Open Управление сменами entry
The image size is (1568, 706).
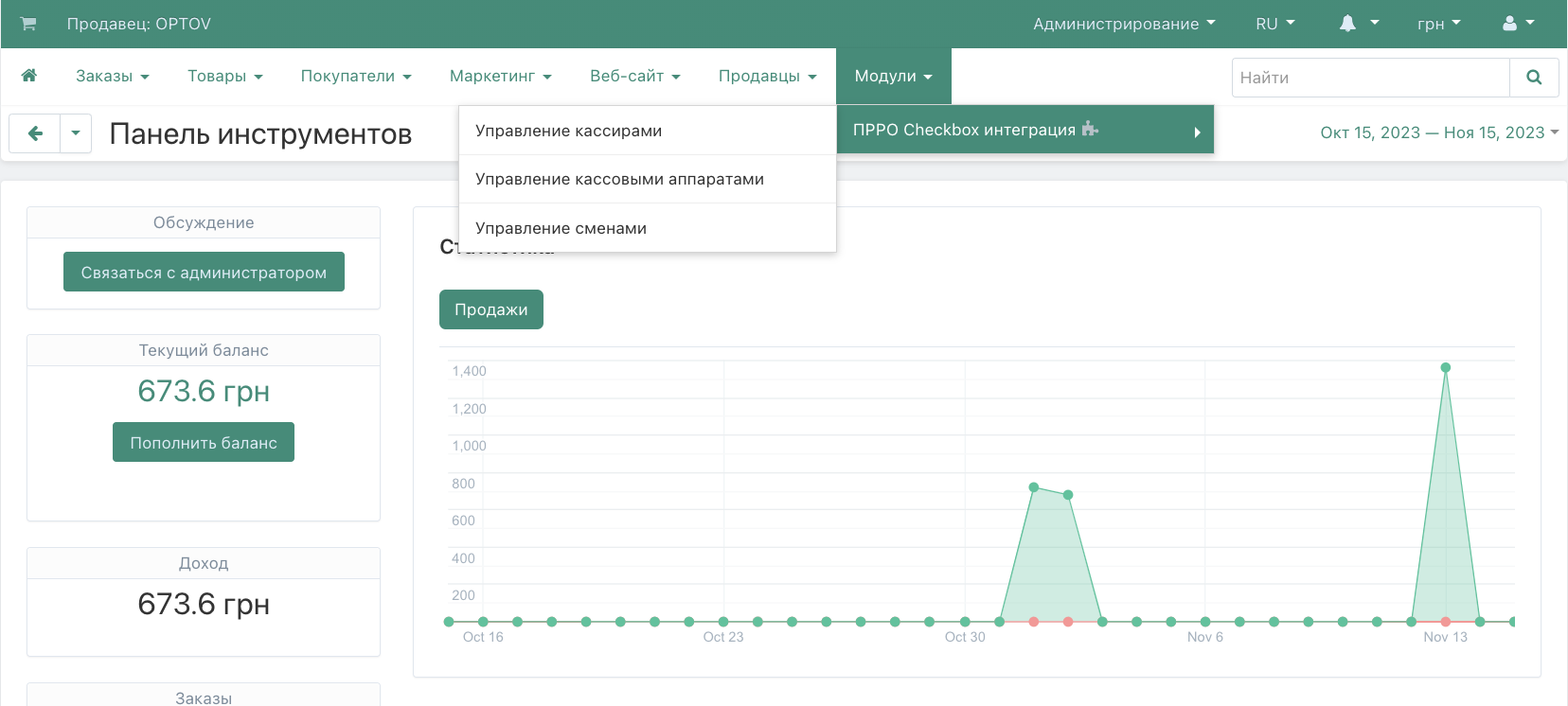(561, 228)
